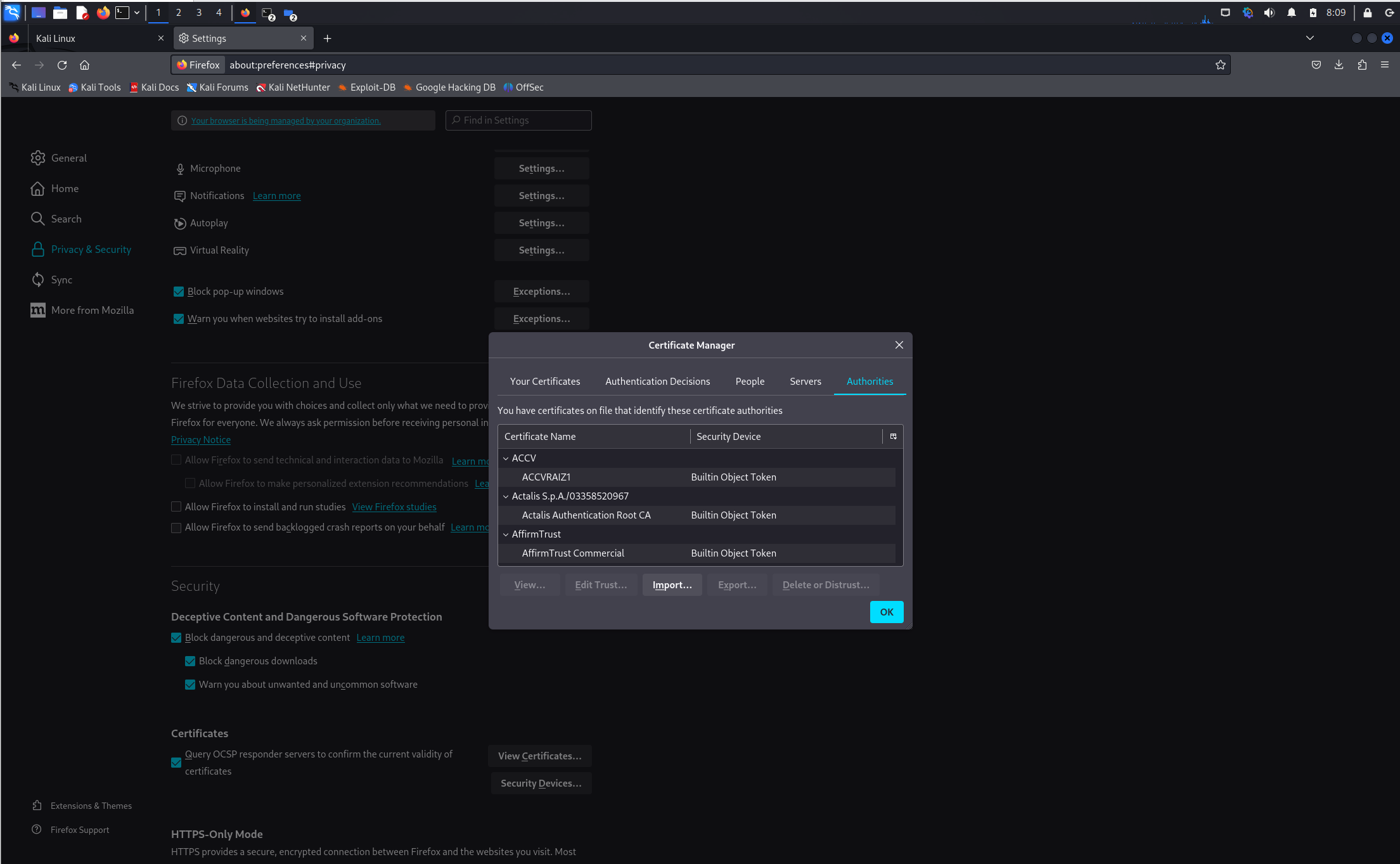
Task: Select AffirmTrust Commercial certificate row
Action: pos(697,553)
